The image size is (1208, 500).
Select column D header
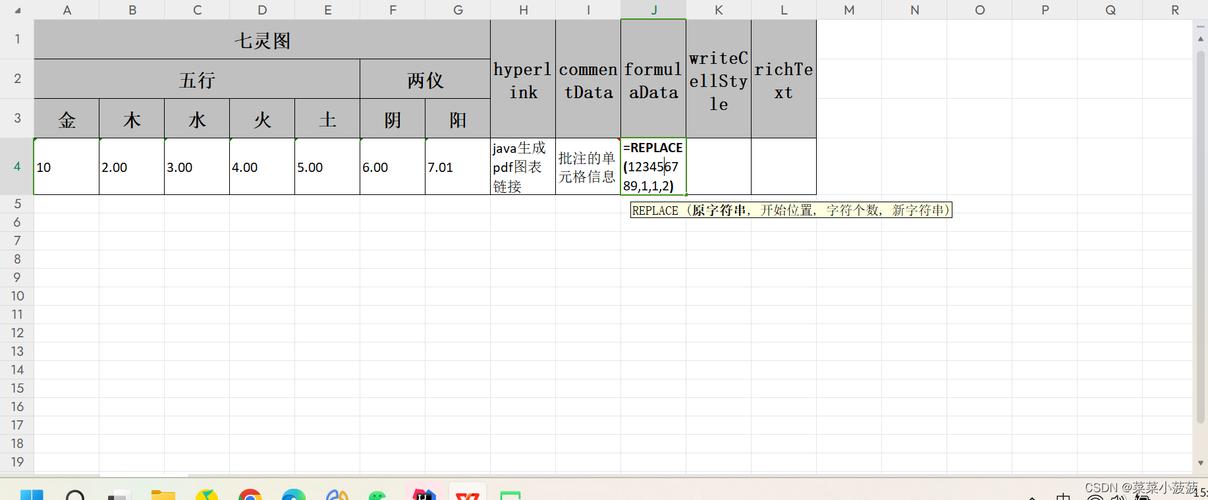click(x=262, y=10)
